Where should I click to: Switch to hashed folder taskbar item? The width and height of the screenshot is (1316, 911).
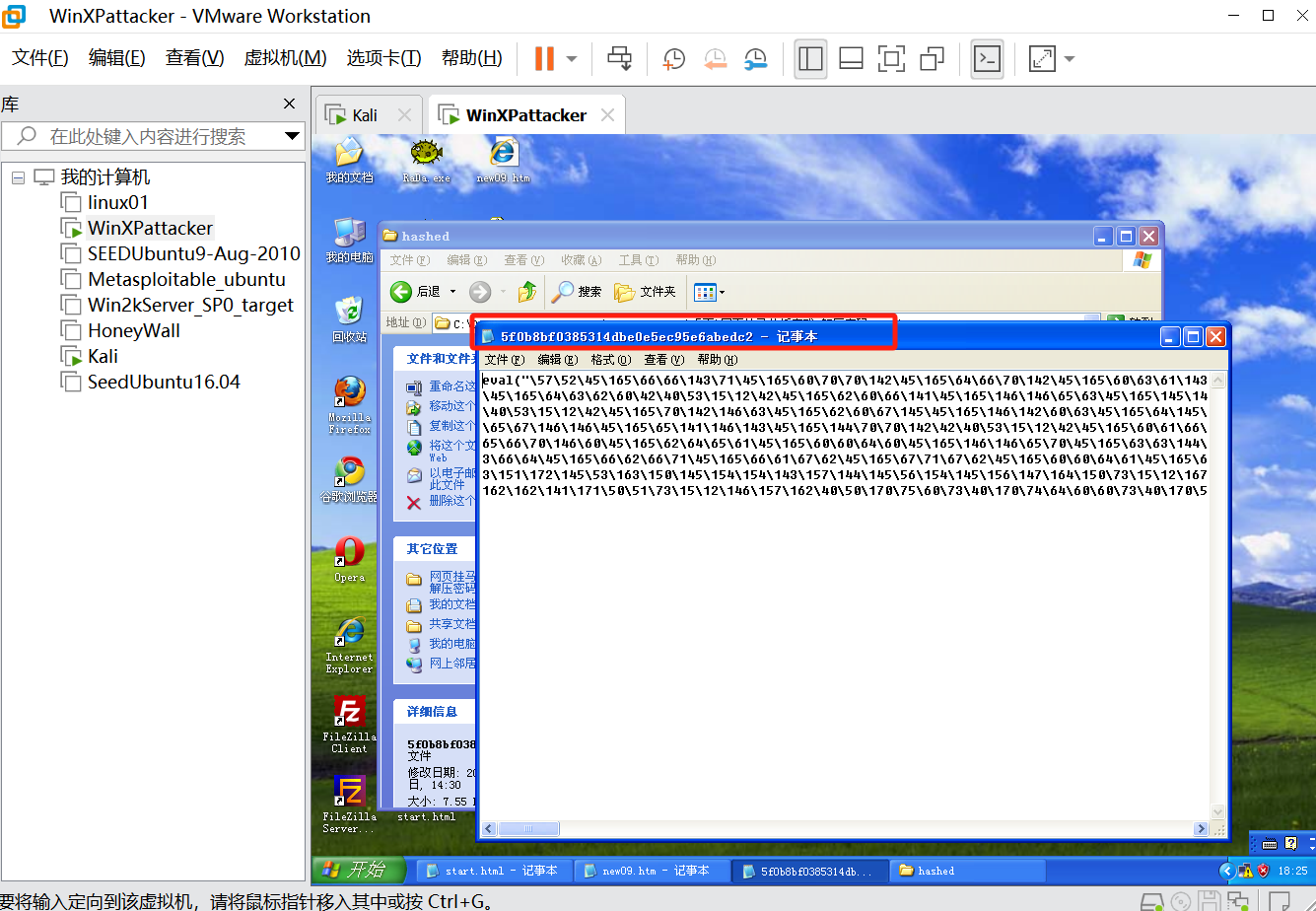coord(966,871)
